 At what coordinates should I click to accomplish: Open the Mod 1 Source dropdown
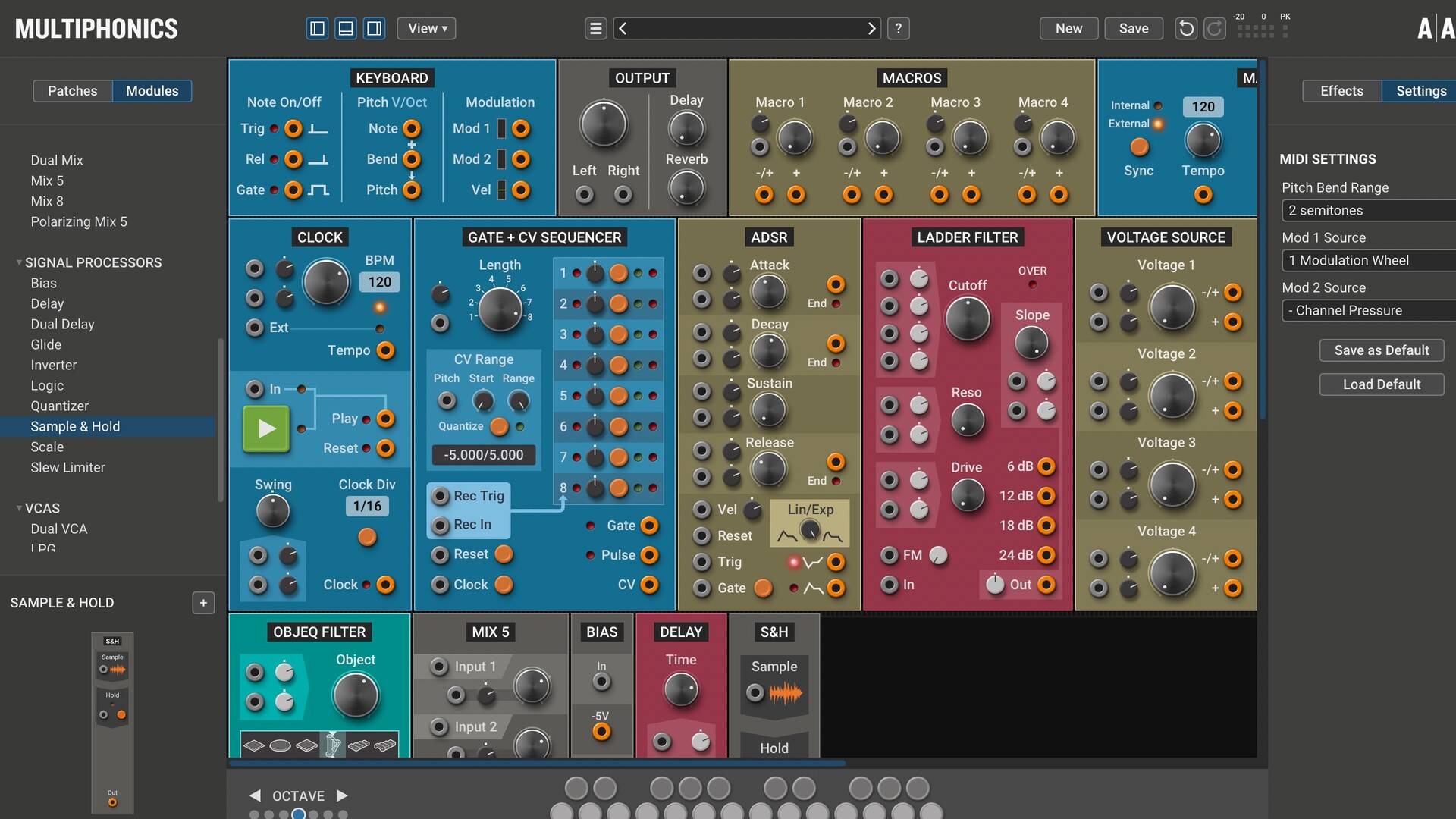[1369, 261]
